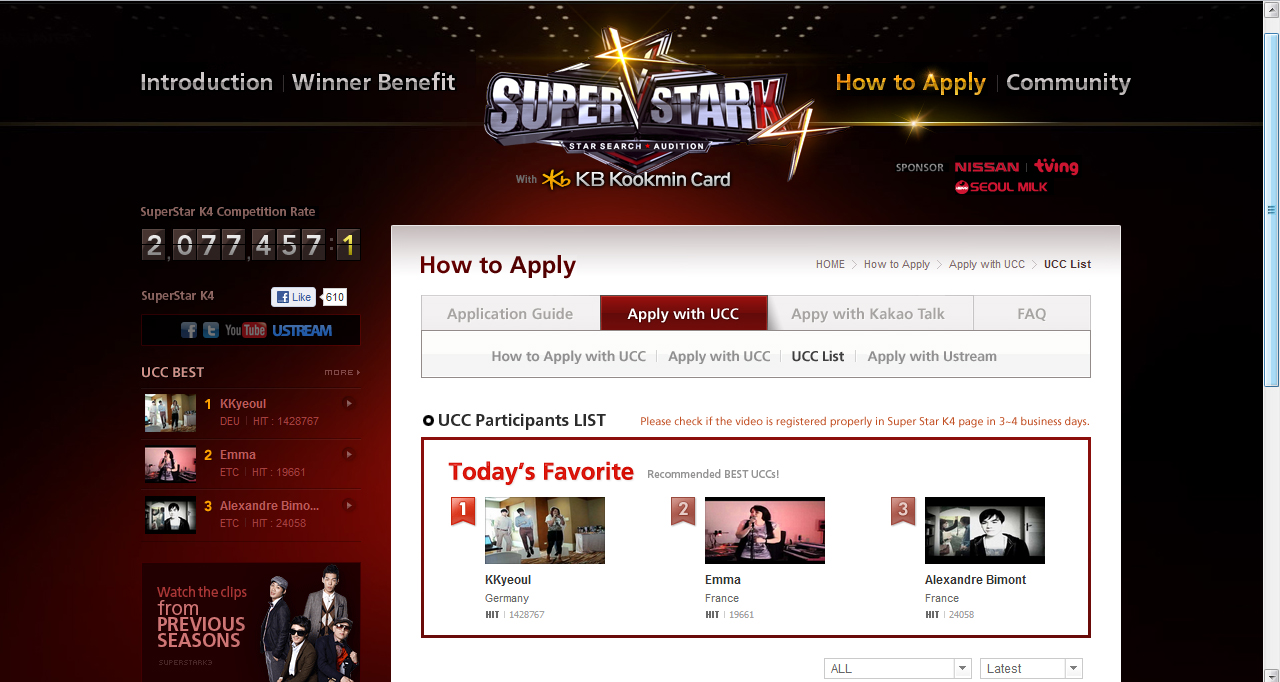Image resolution: width=1280 pixels, height=682 pixels.
Task: Open the Seoul Milk sponsor logo
Action: (1001, 187)
